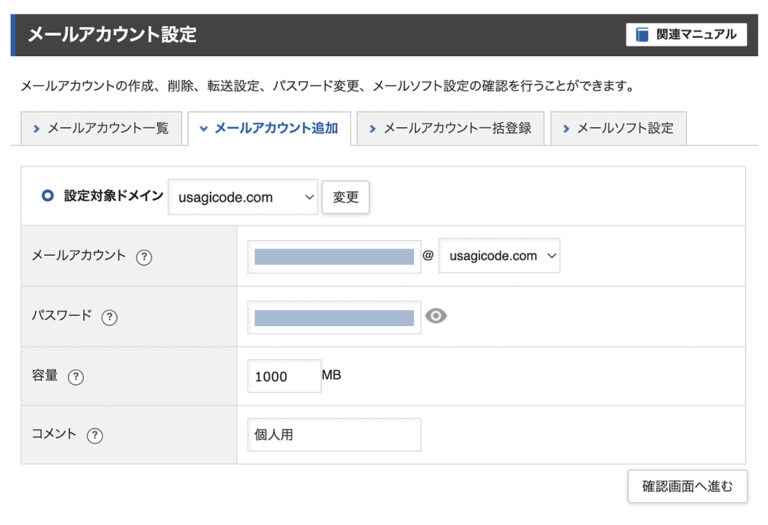Click the 確認画面へ進む button

(x=687, y=487)
